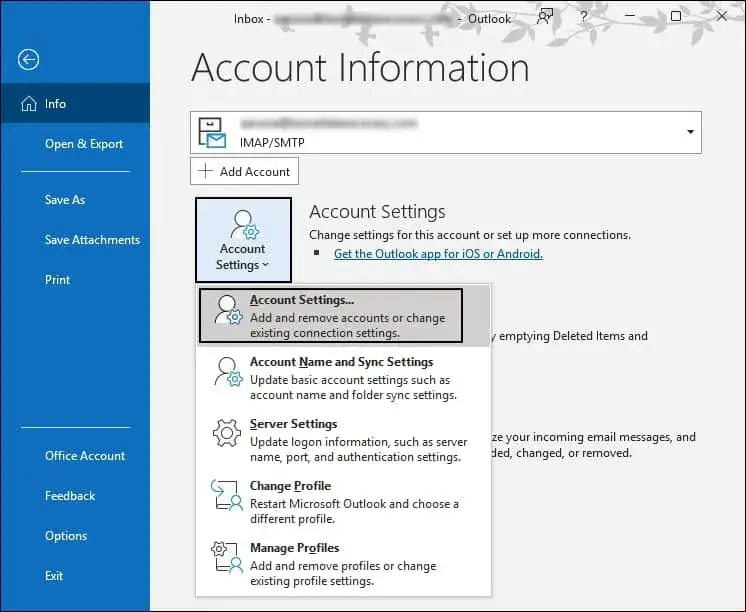Click text 'Restart Microsoft Outlook and choose a'
The width and height of the screenshot is (746, 612).
(x=354, y=504)
